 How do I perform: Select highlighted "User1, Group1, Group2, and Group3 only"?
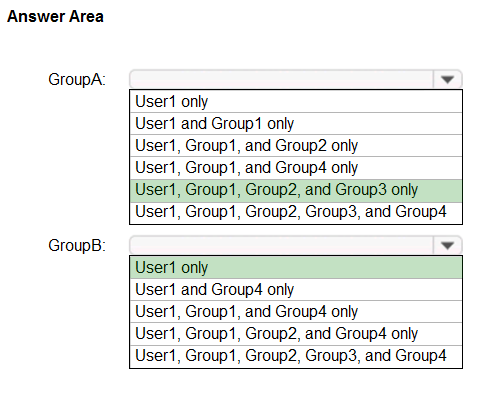click(x=296, y=191)
